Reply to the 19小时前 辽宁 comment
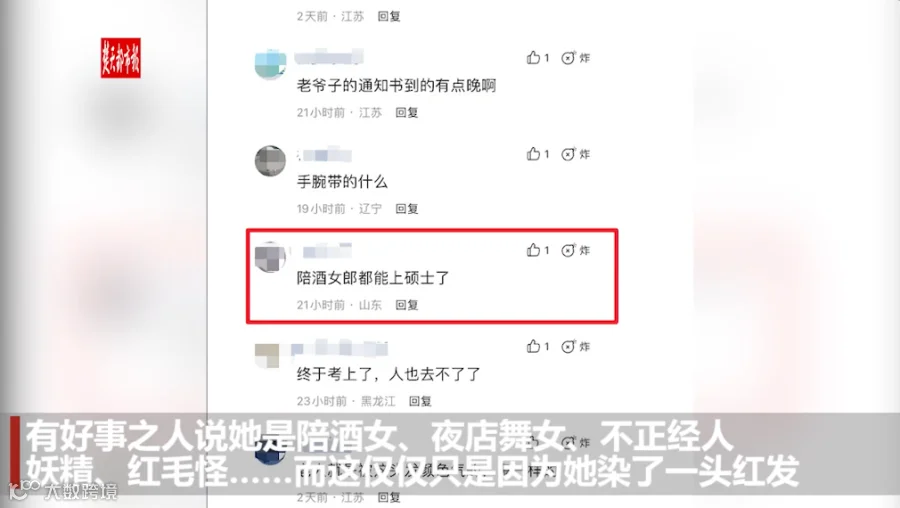Screen dimensions: 900x508 [x=406, y=208]
